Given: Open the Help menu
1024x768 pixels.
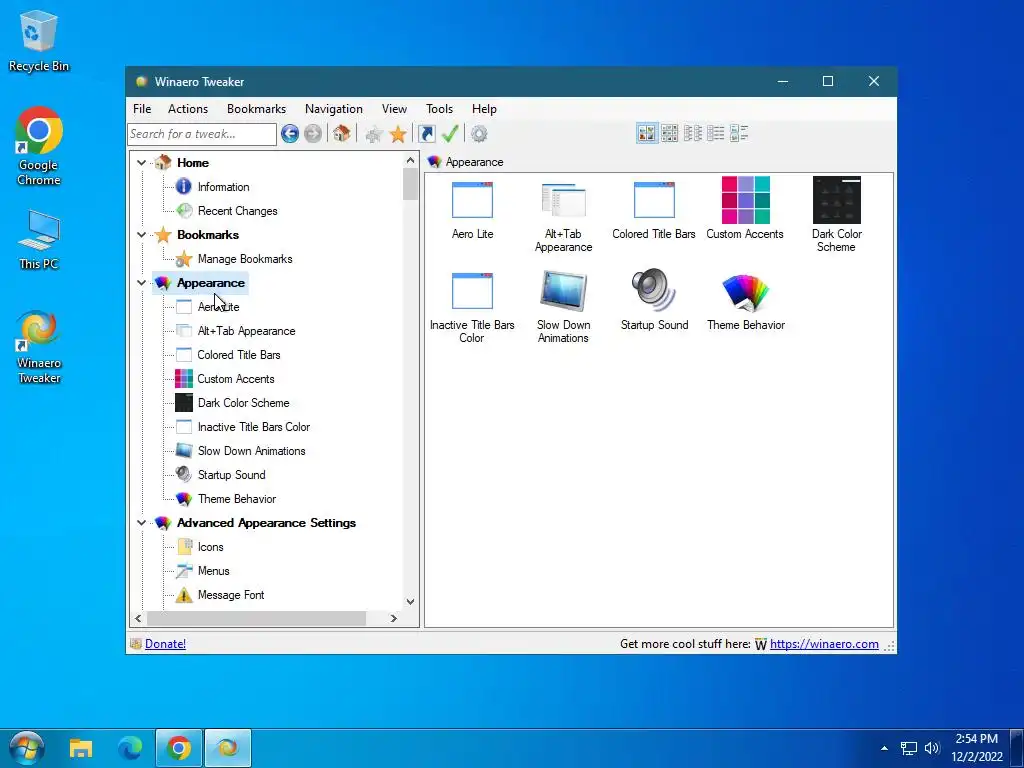Looking at the screenshot, I should (485, 109).
